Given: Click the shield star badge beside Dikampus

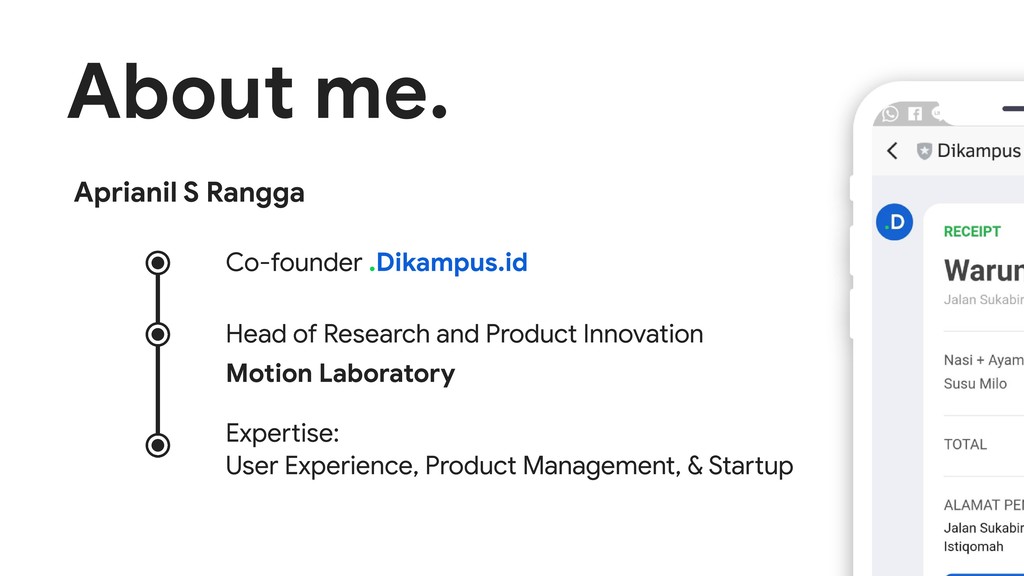Looking at the screenshot, I should [924, 152].
